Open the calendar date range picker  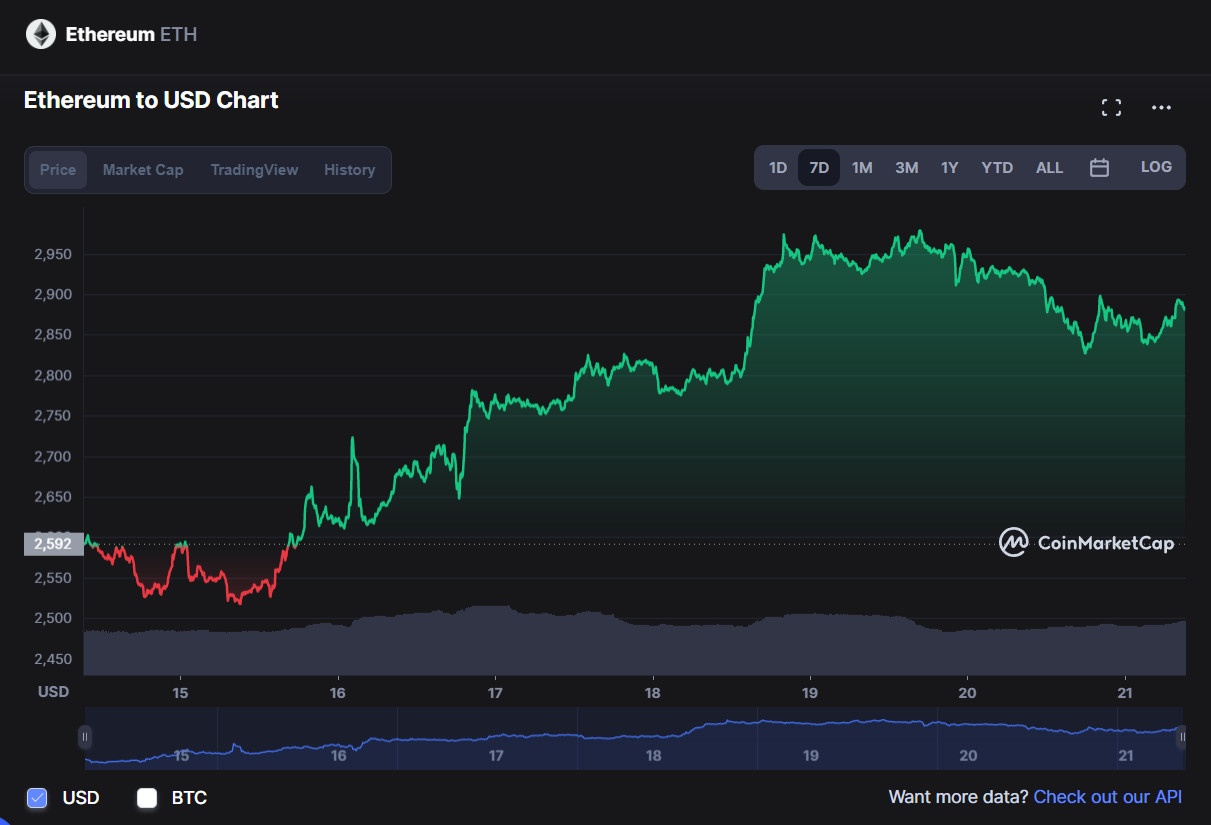[1099, 167]
